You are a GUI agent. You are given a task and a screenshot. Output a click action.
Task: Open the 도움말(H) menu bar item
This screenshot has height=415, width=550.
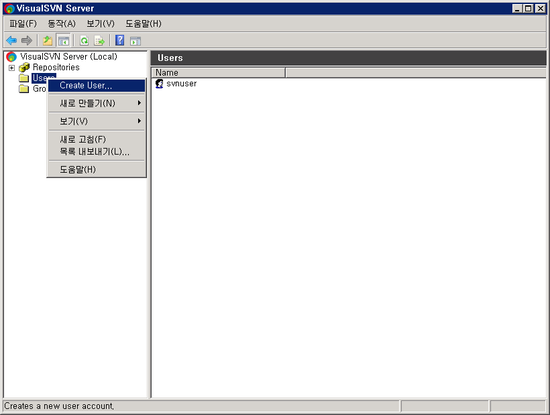pos(143,24)
